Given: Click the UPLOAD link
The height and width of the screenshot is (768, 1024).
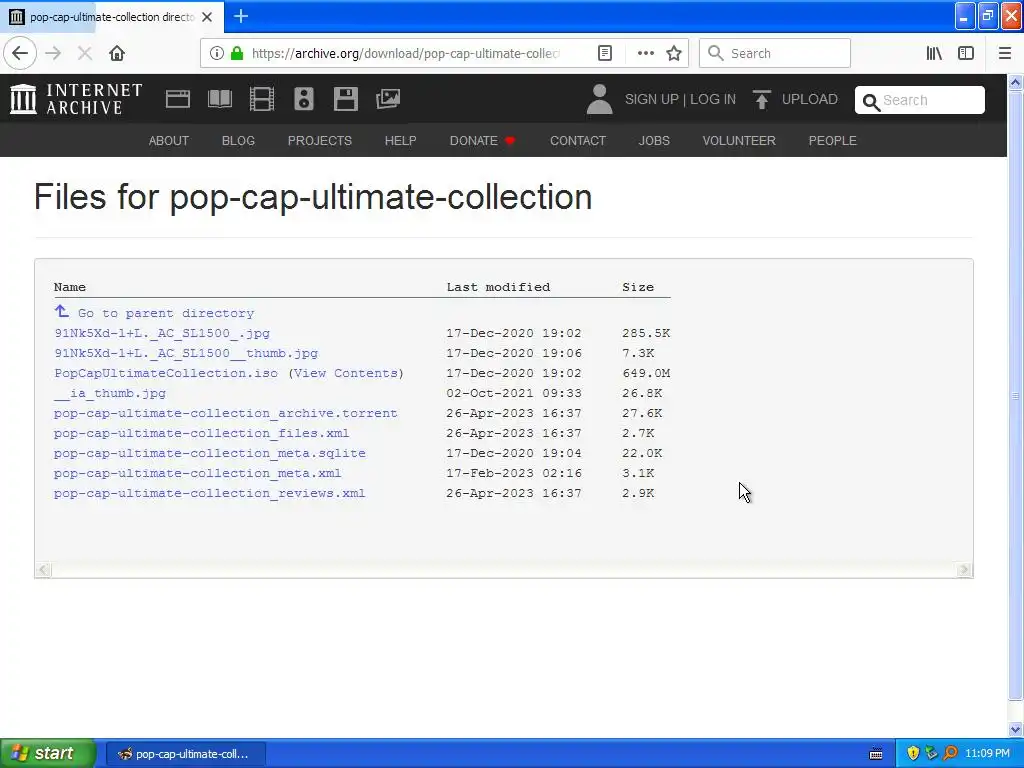Looking at the screenshot, I should (809, 99).
